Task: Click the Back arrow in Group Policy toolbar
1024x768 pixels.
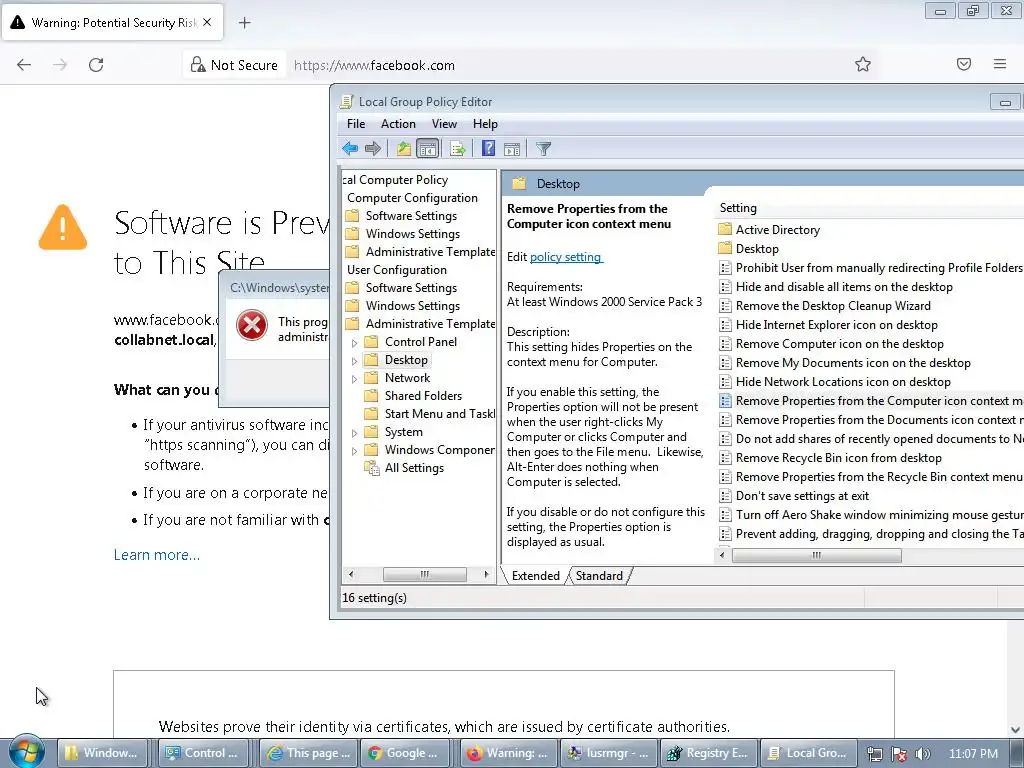Action: pos(350,149)
